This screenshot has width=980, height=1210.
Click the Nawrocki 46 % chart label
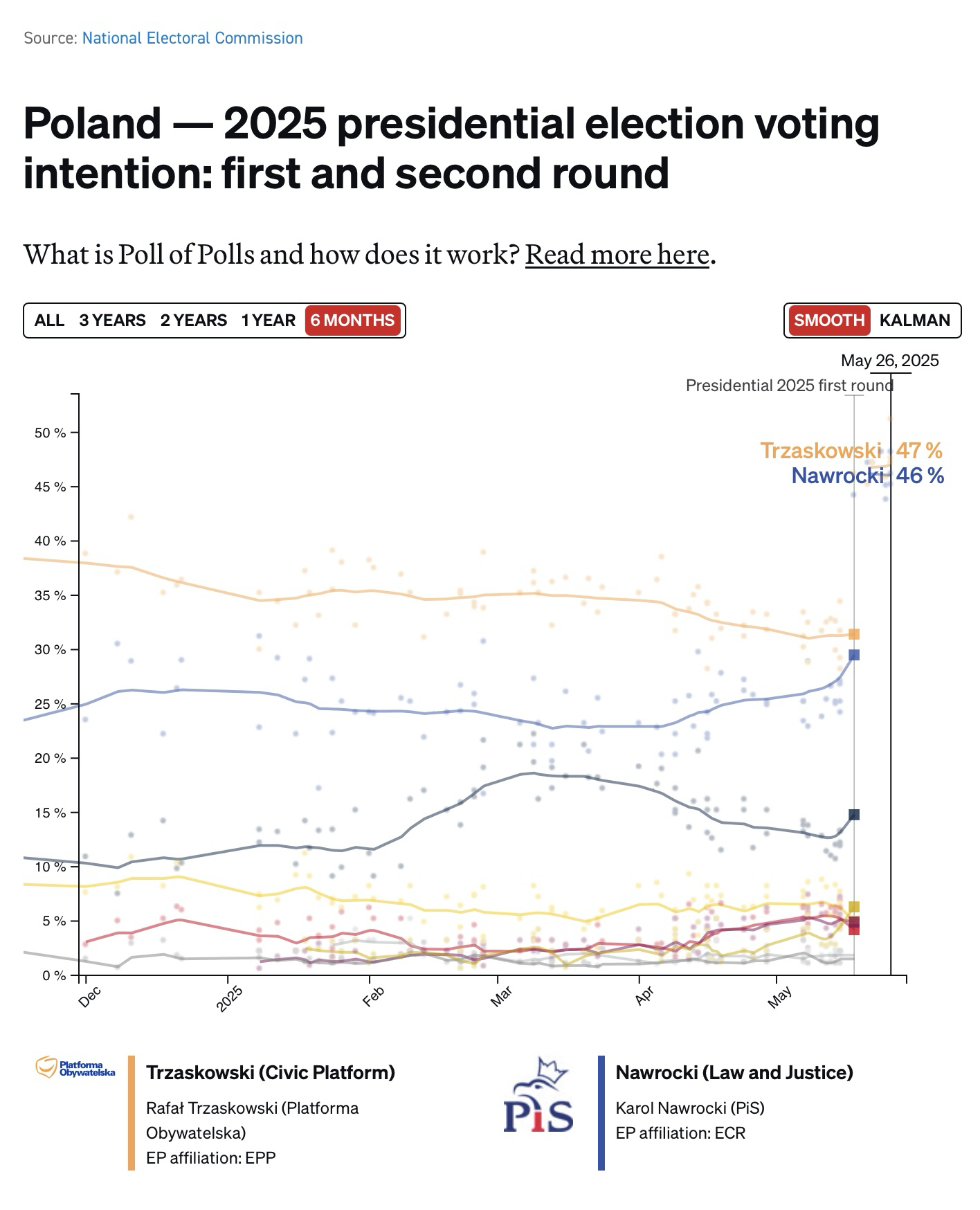click(867, 476)
